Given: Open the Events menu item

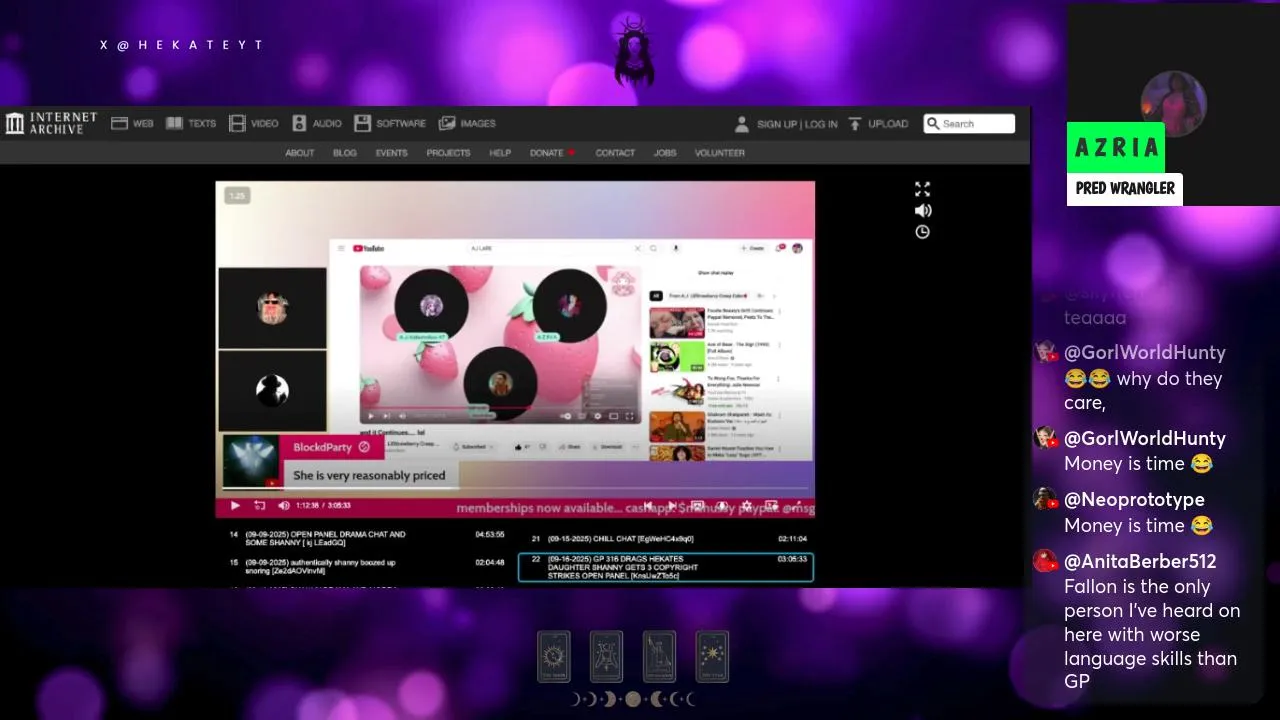Looking at the screenshot, I should (391, 153).
